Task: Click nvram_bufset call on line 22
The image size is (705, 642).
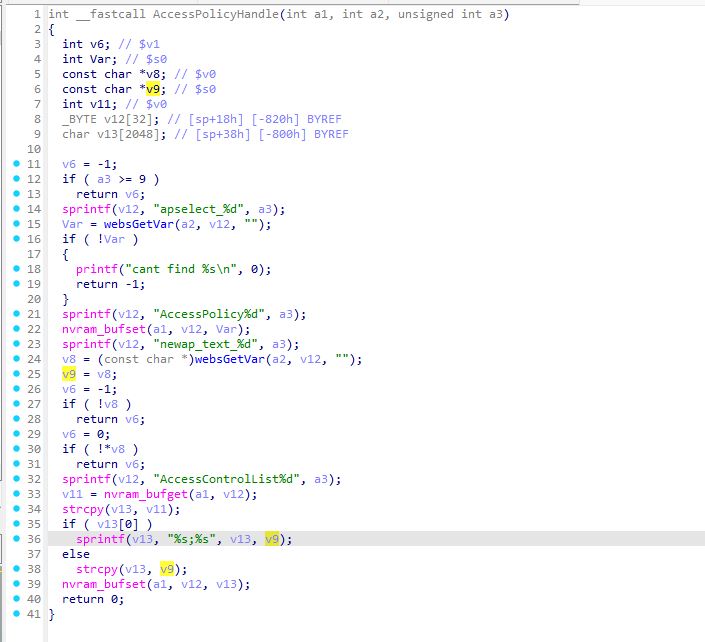Action: pos(104,329)
